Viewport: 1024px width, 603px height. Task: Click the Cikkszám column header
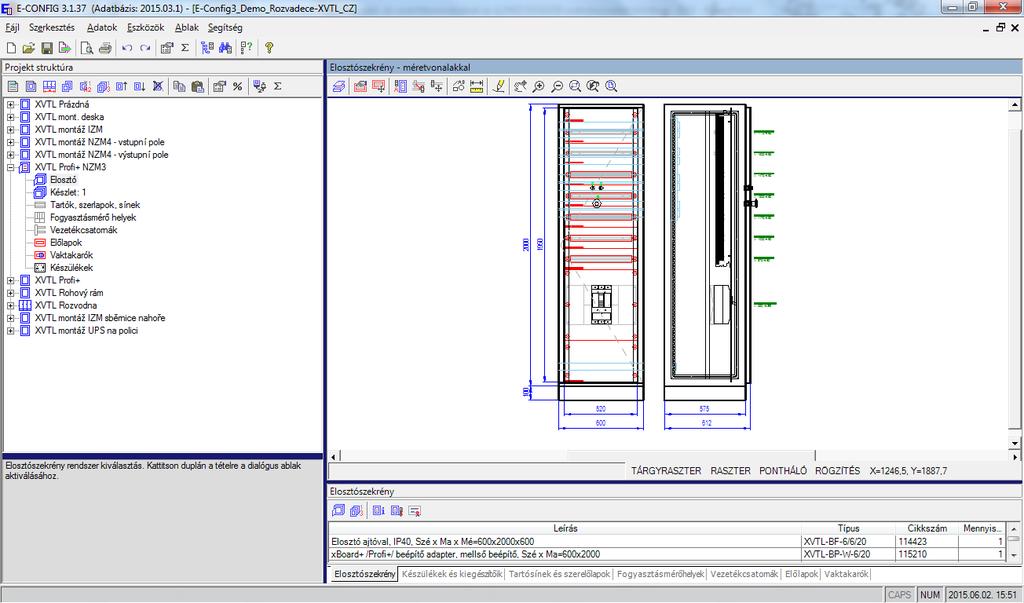point(927,528)
